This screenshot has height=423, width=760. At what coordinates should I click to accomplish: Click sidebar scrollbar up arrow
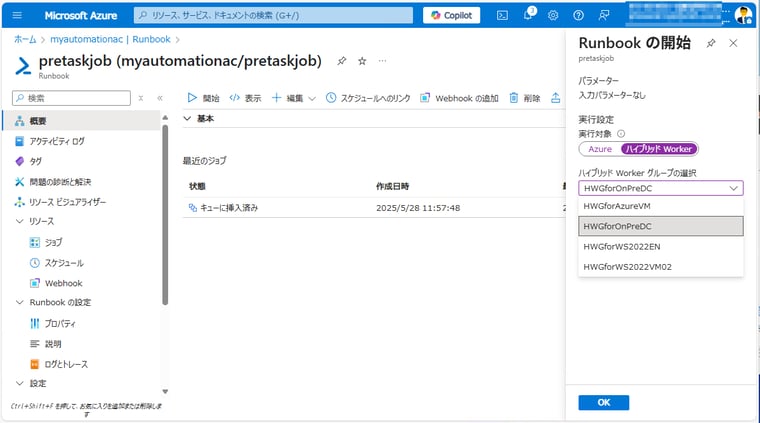(x=165, y=118)
